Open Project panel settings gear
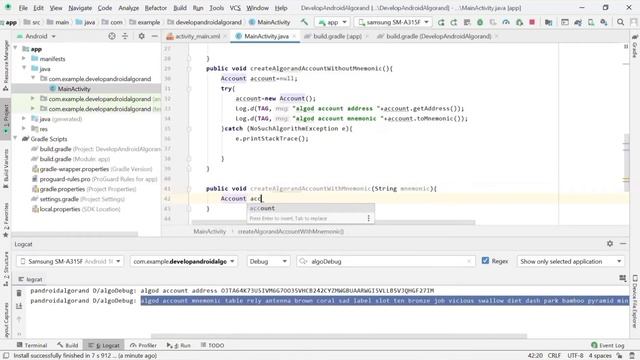 141,36
